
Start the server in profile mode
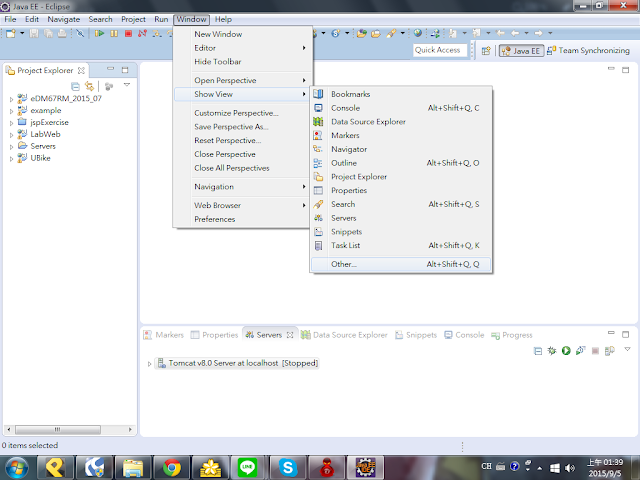pos(580,350)
